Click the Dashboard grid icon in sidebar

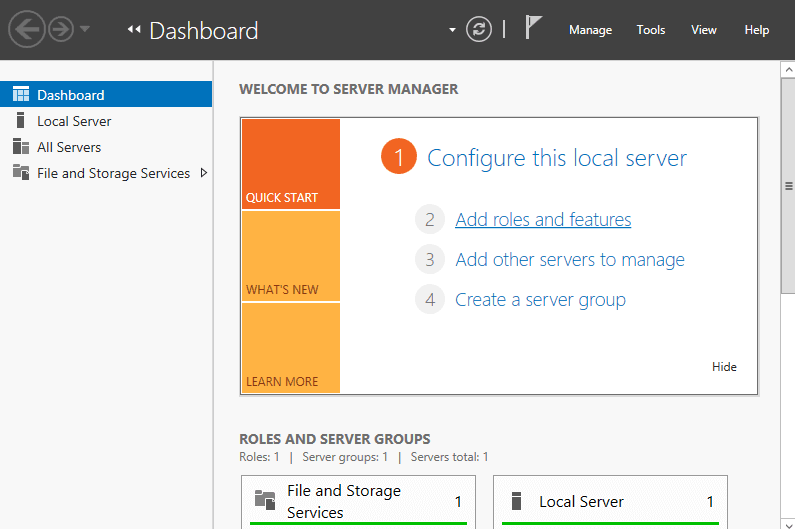coord(21,95)
